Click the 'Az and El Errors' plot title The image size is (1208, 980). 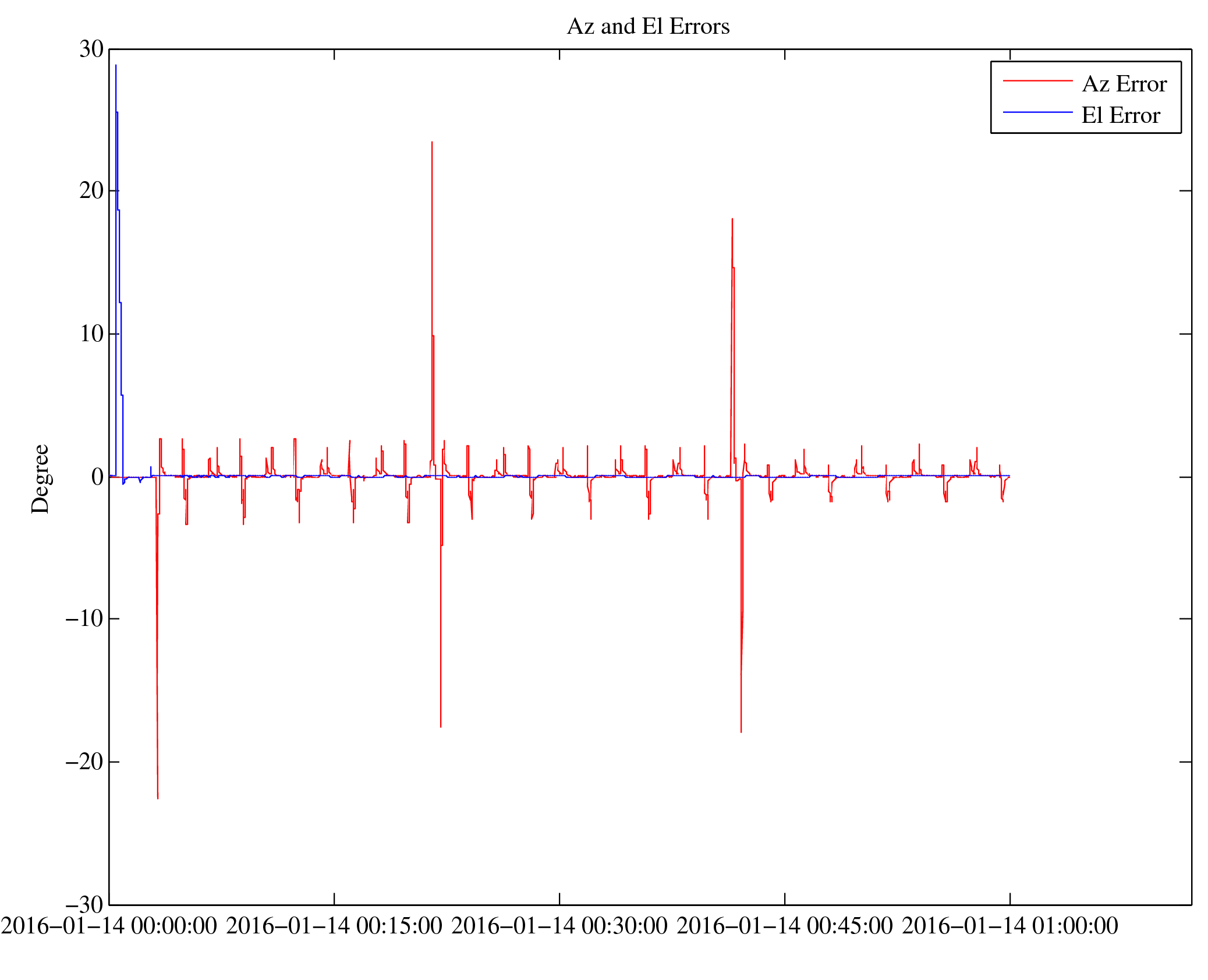click(647, 27)
